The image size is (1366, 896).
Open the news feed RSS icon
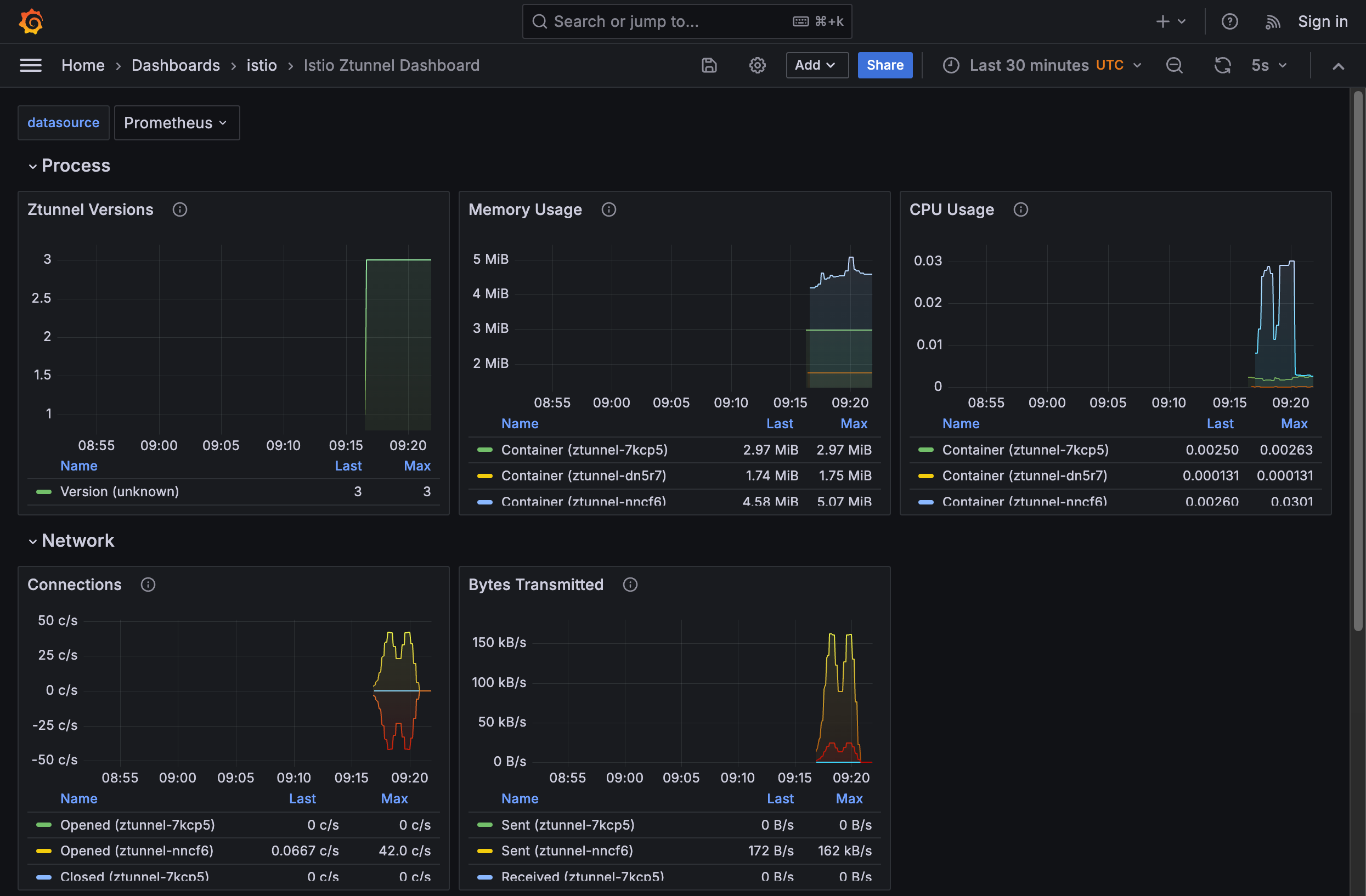[1272, 21]
